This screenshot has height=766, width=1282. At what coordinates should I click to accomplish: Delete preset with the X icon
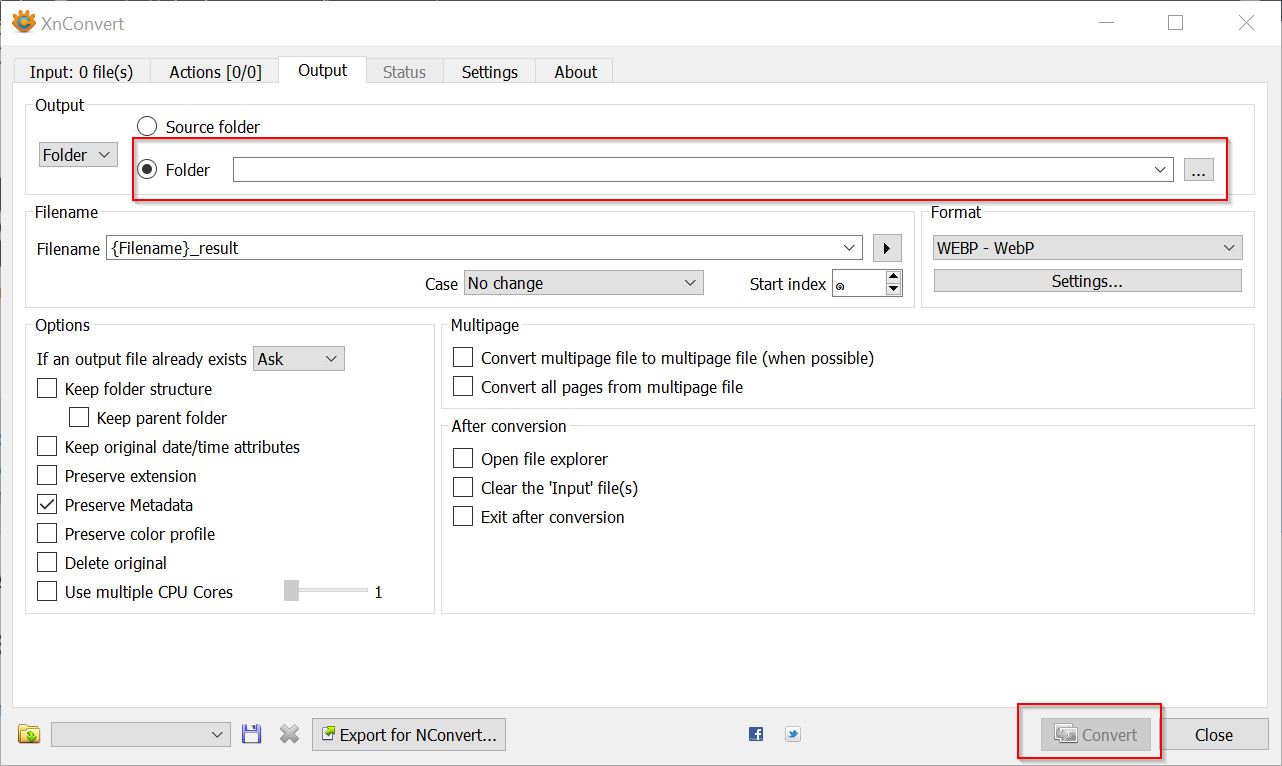[x=290, y=735]
